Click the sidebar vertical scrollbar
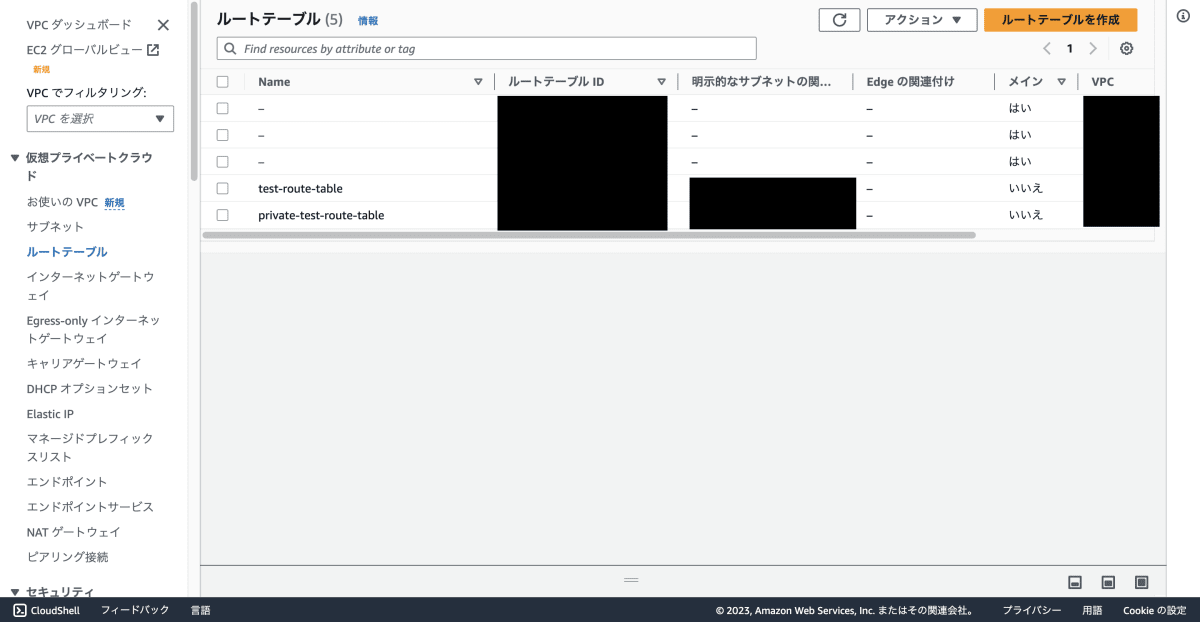Viewport: 1200px width, 622px height. click(x=193, y=90)
